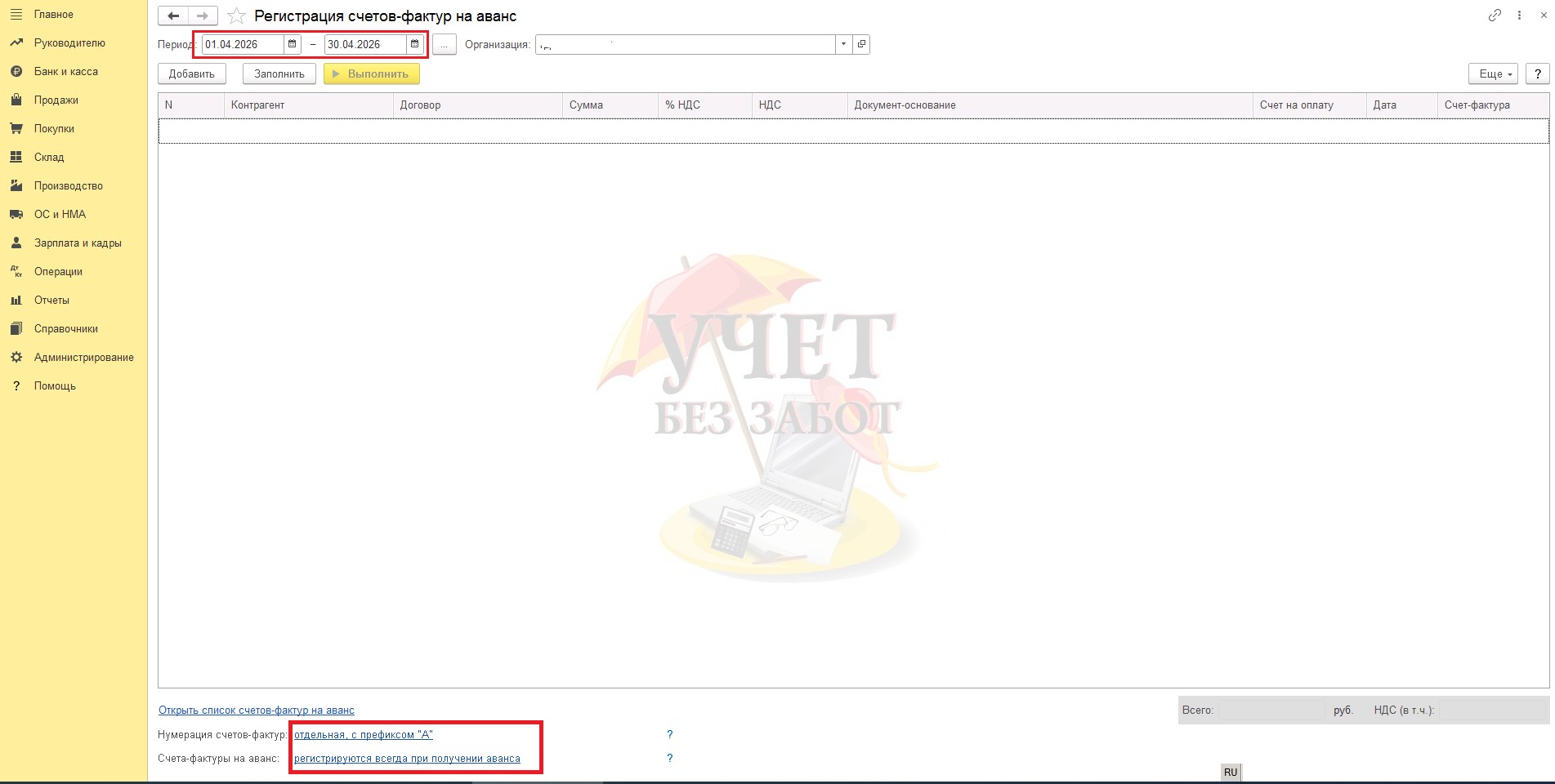The image size is (1555, 784).
Task: Click the period selection ellipsis button
Action: pyautogui.click(x=444, y=44)
